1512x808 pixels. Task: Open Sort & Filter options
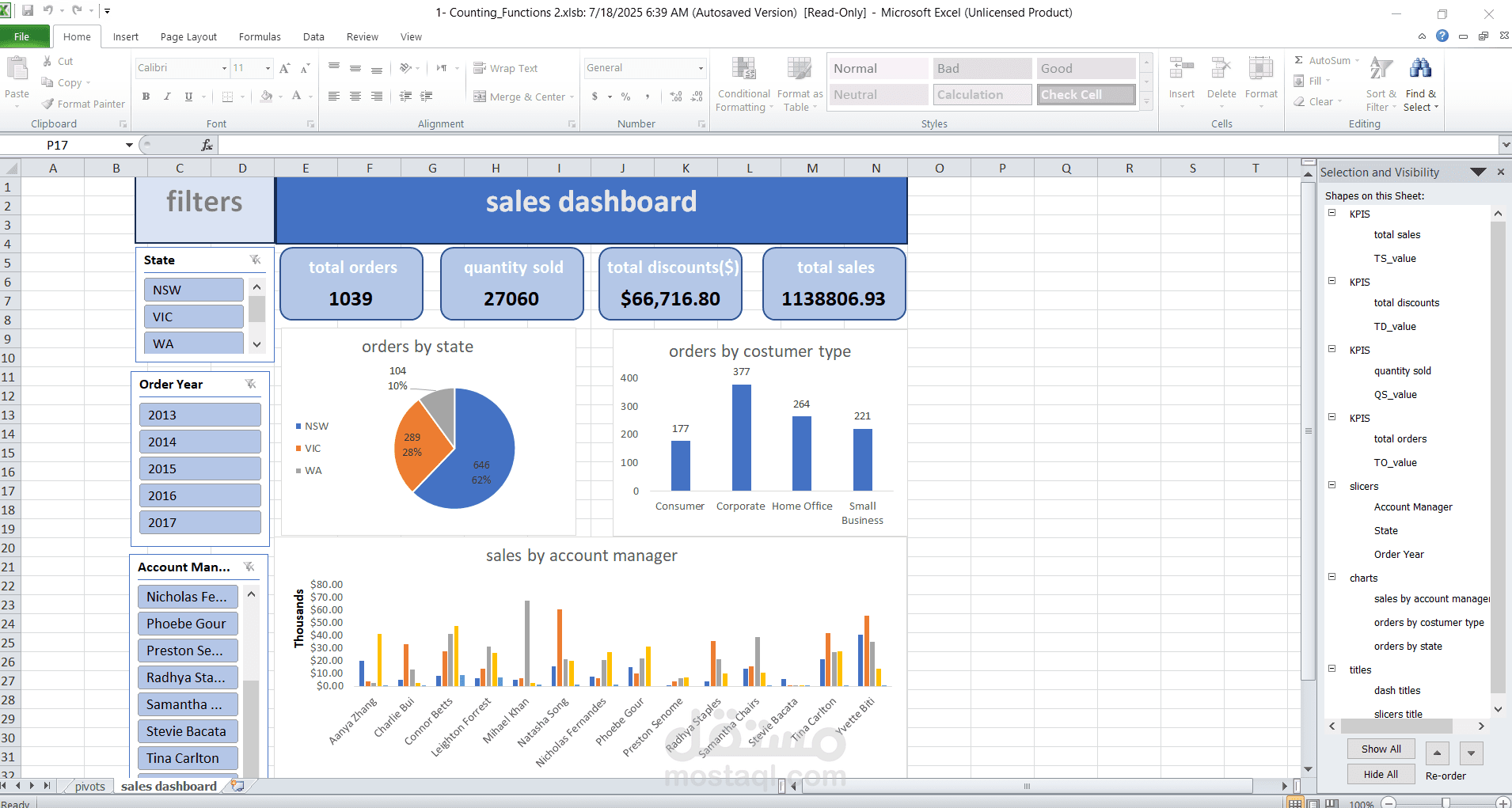click(1381, 83)
